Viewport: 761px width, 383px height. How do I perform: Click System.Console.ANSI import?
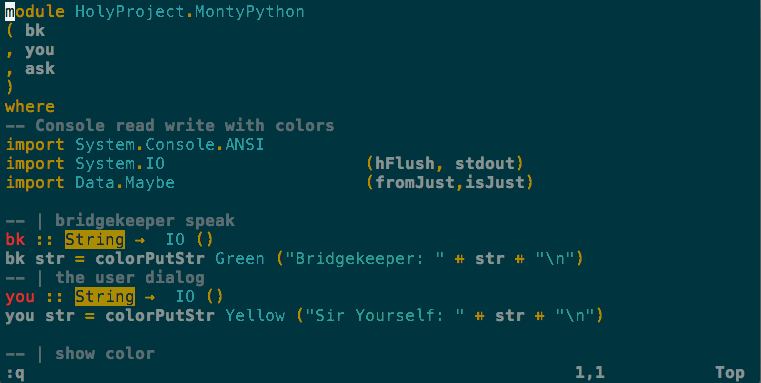pyautogui.click(x=169, y=145)
